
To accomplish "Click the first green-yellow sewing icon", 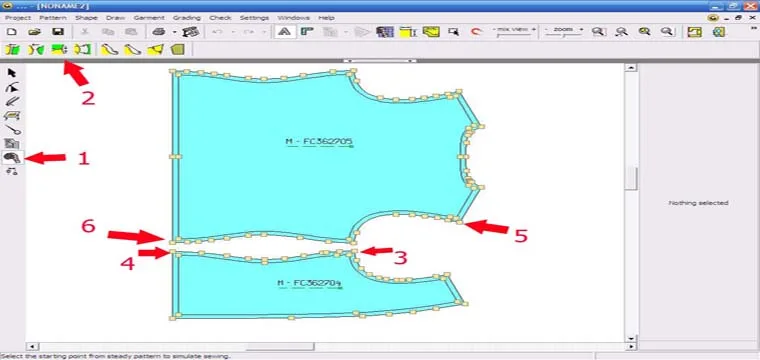I will point(12,49).
